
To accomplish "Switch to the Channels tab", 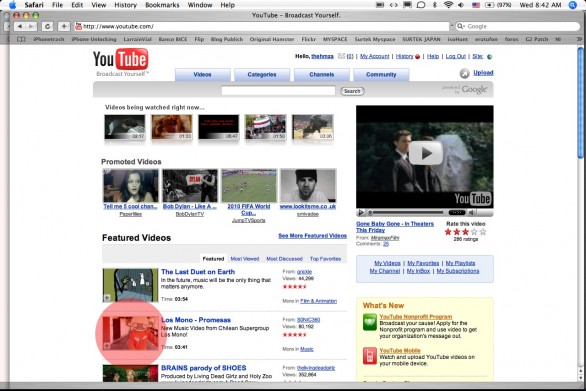I will click(x=322, y=74).
